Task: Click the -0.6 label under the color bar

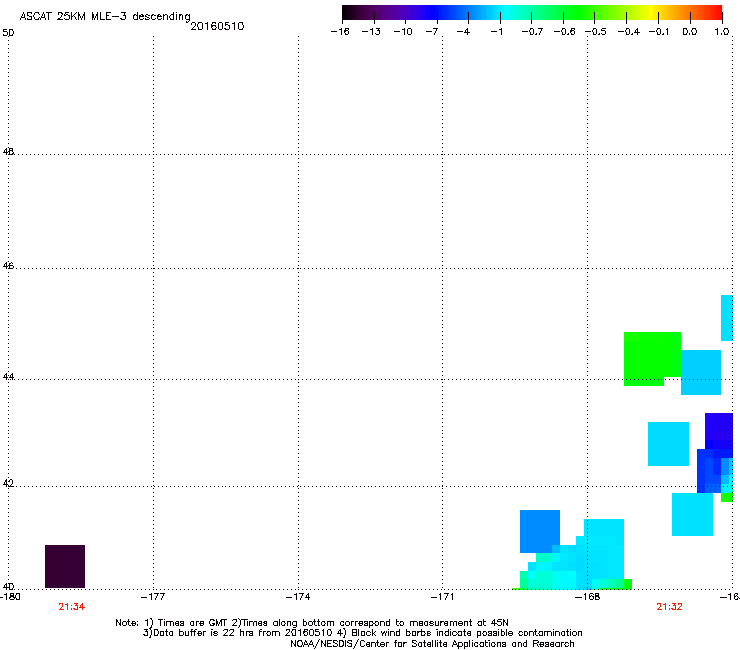Action: click(564, 32)
